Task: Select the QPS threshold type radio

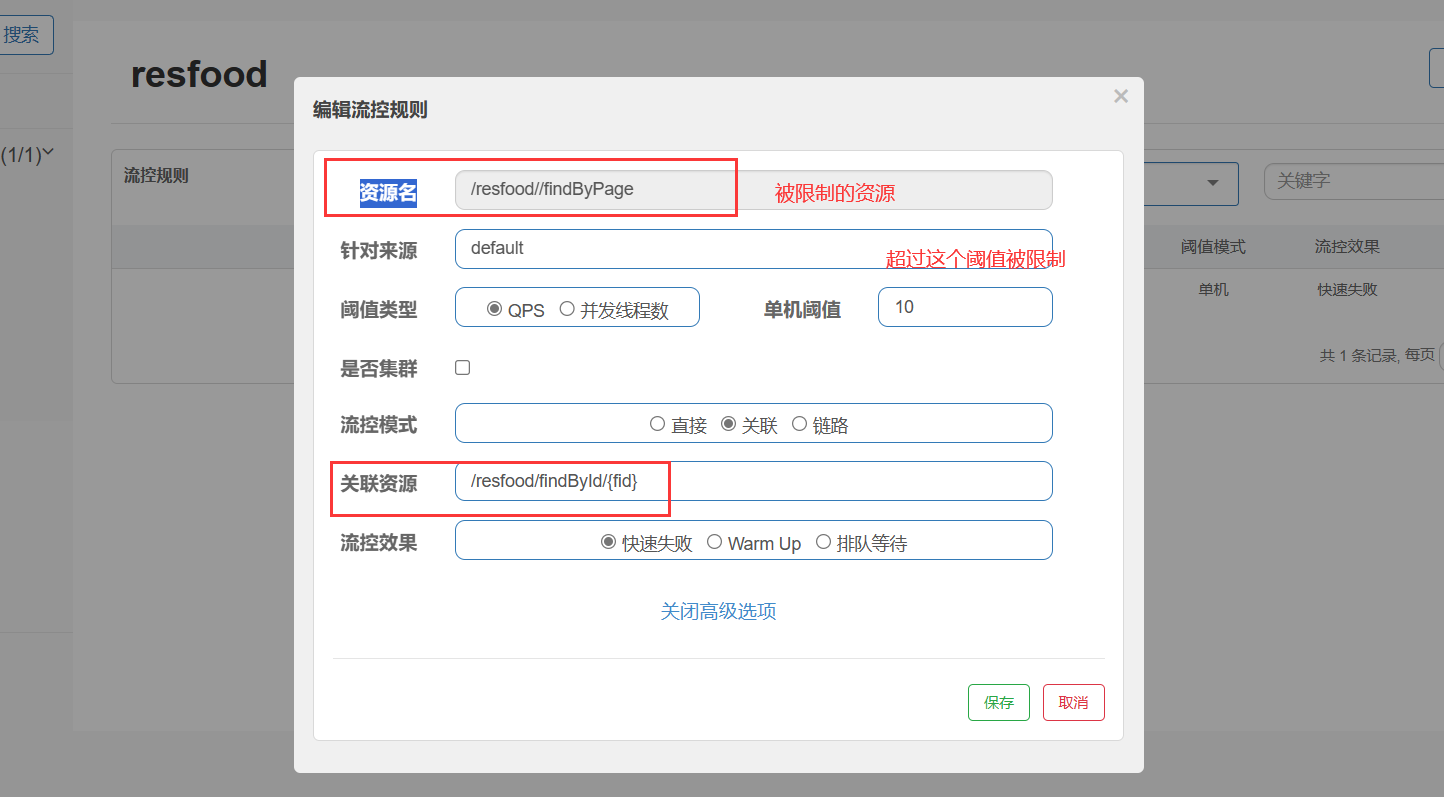Action: coord(494,309)
